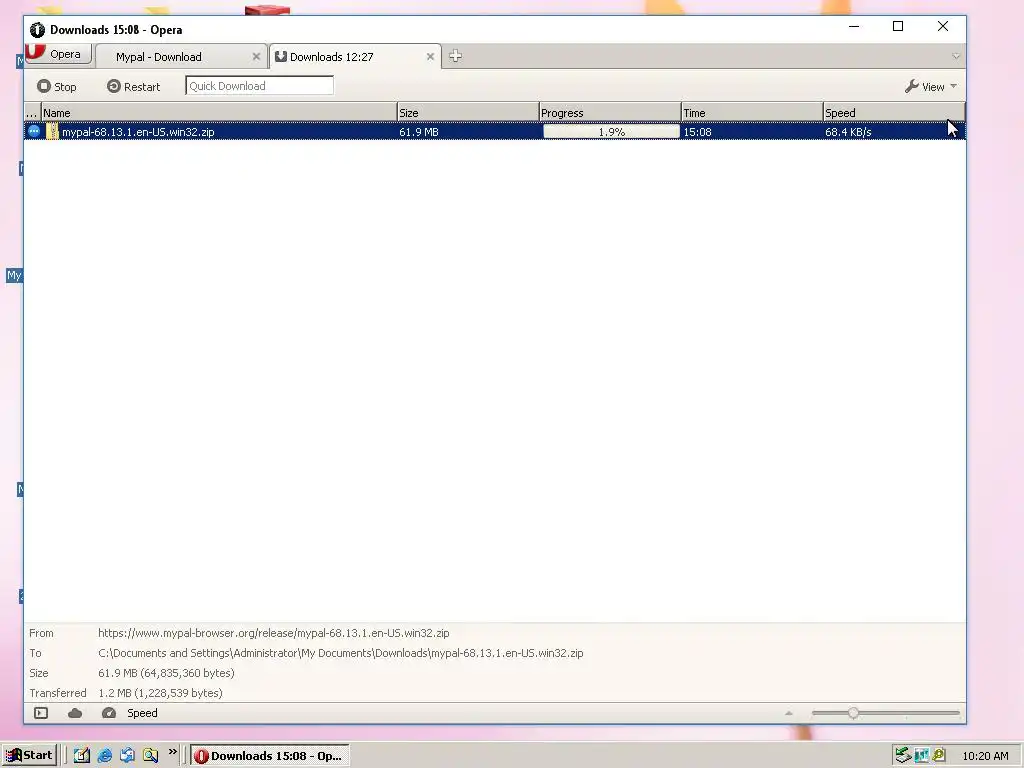Image resolution: width=1024 pixels, height=768 pixels.
Task: Open the Windows Start menu
Action: (x=29, y=756)
